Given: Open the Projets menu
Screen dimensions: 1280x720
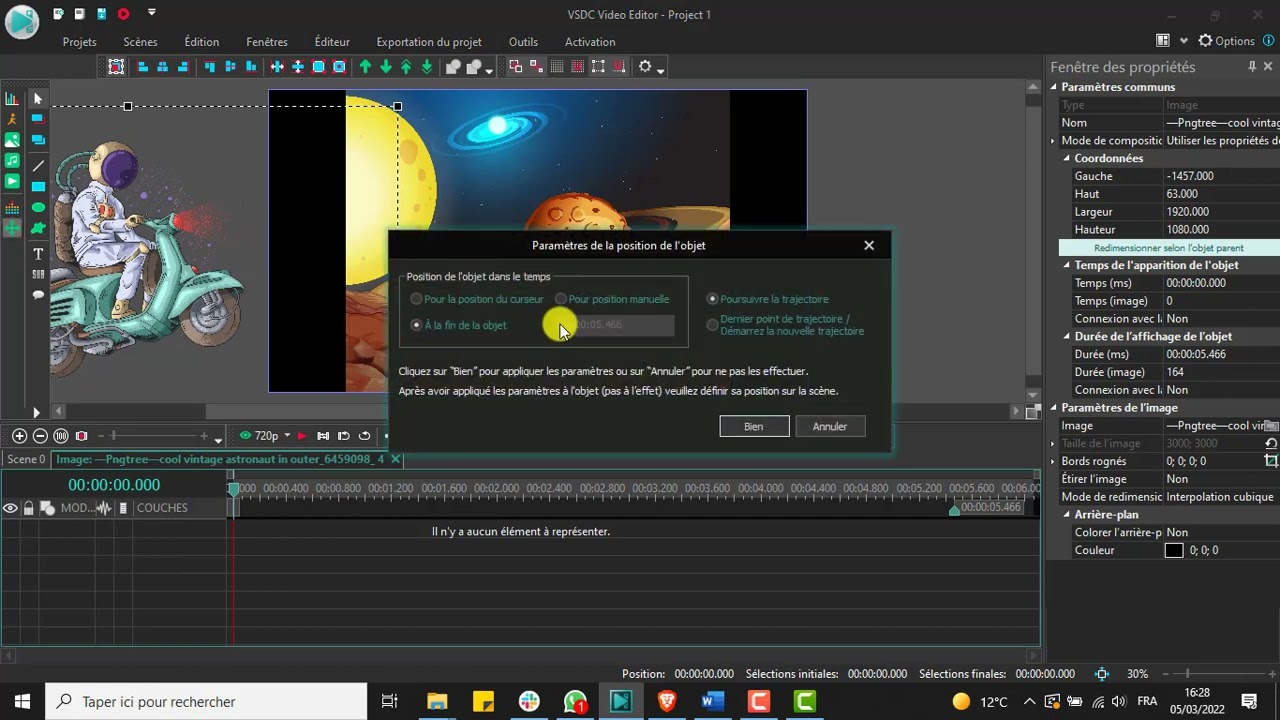Looking at the screenshot, I should click(x=80, y=42).
